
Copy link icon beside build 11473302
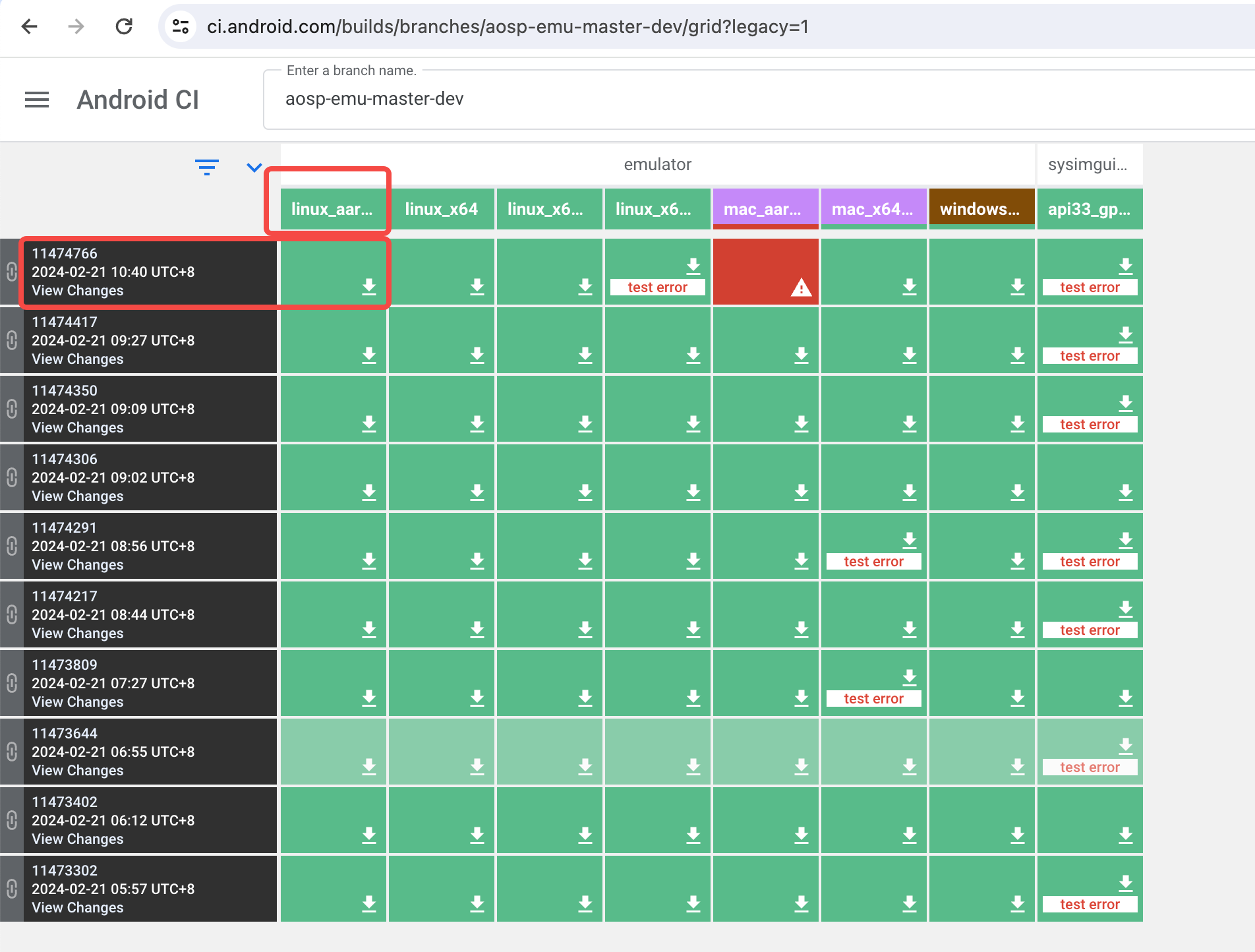pos(11,889)
